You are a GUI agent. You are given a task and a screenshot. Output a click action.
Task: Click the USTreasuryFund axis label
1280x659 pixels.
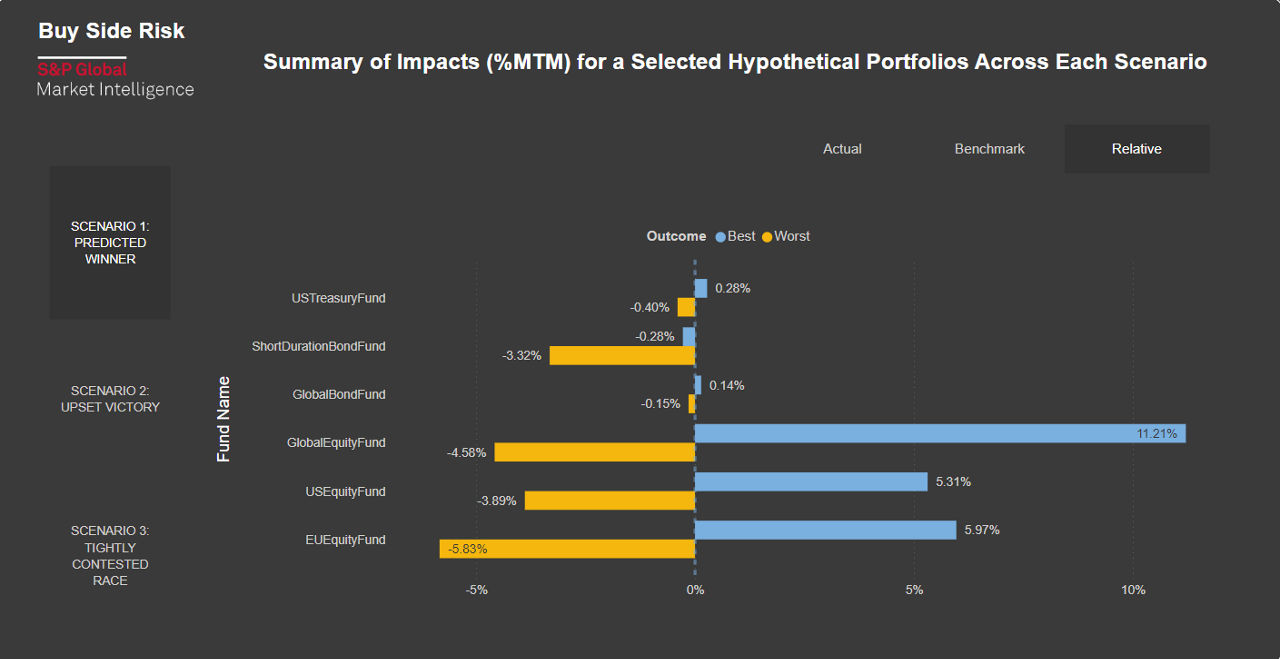(338, 298)
